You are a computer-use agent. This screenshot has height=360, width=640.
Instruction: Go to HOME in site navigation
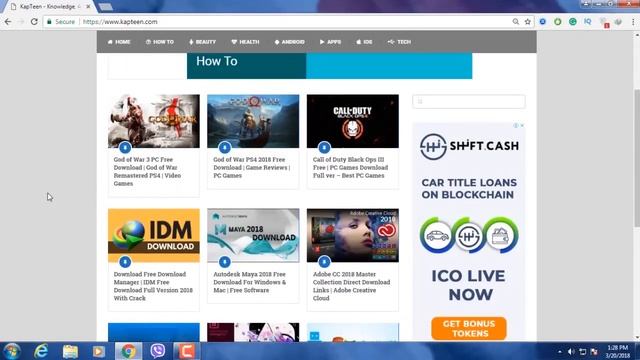[x=119, y=42]
